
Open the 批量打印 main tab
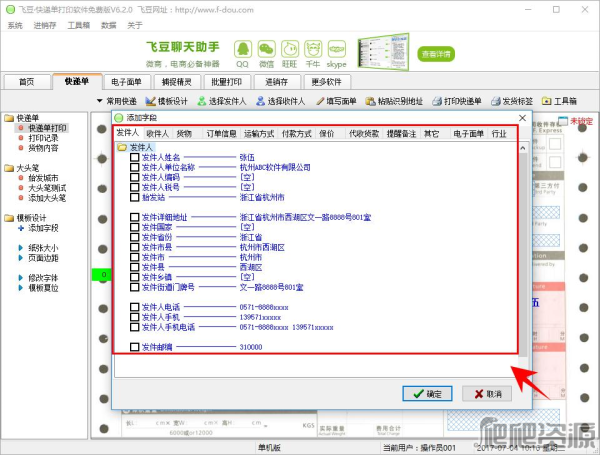click(226, 82)
